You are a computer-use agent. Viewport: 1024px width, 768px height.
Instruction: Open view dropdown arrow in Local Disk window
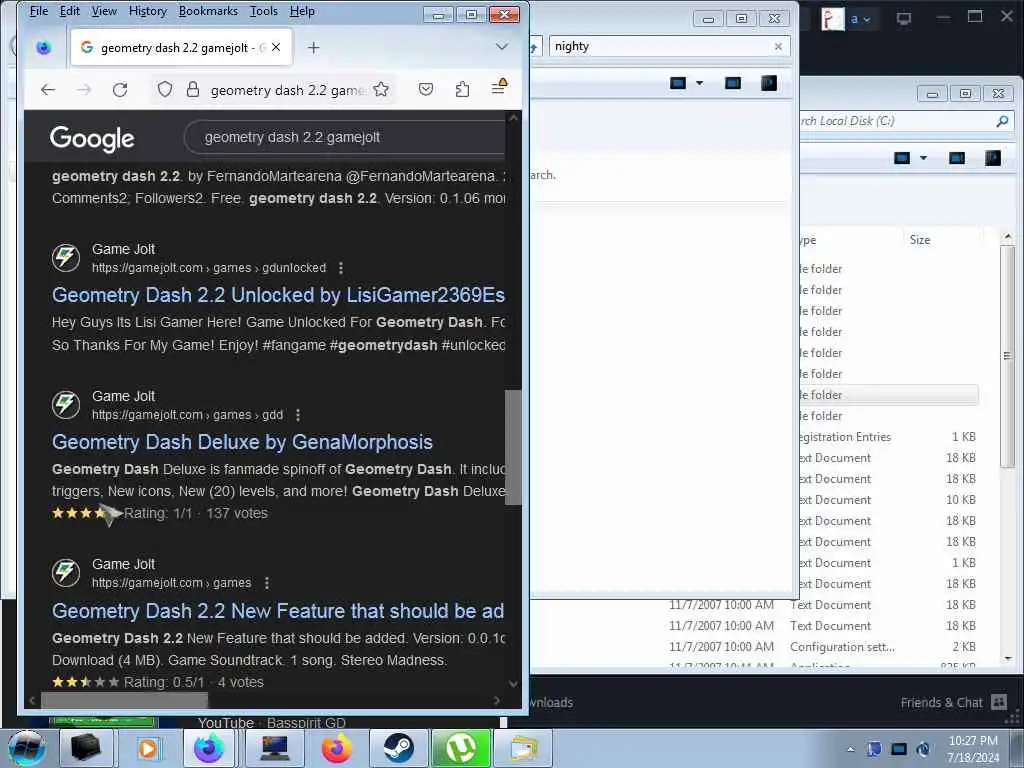[923, 158]
